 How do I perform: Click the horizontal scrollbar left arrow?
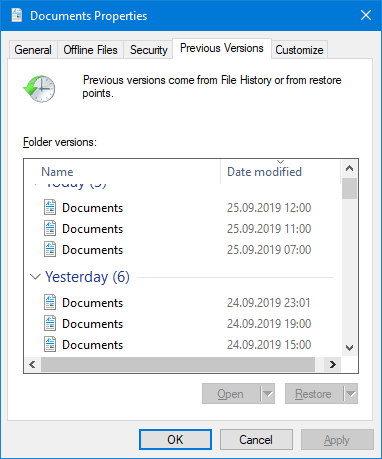(32, 365)
